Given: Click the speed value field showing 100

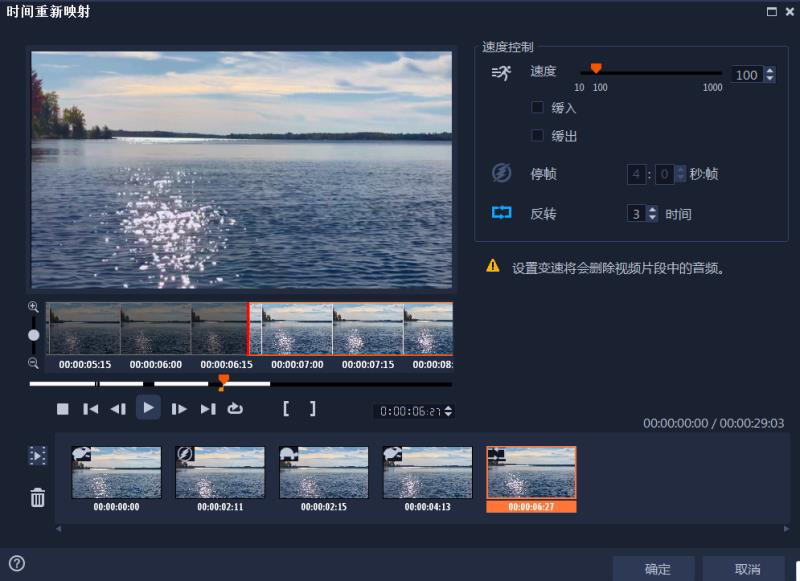Looking at the screenshot, I should pos(747,75).
